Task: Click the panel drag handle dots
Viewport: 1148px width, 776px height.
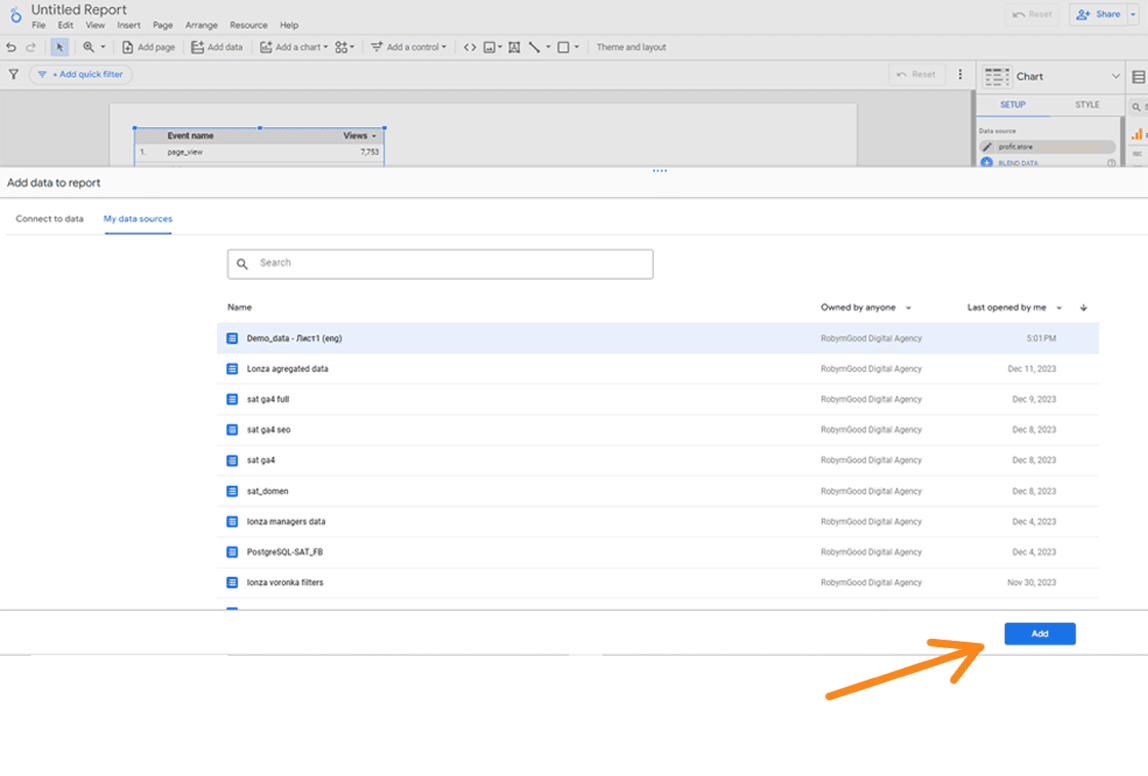Action: tap(660, 171)
